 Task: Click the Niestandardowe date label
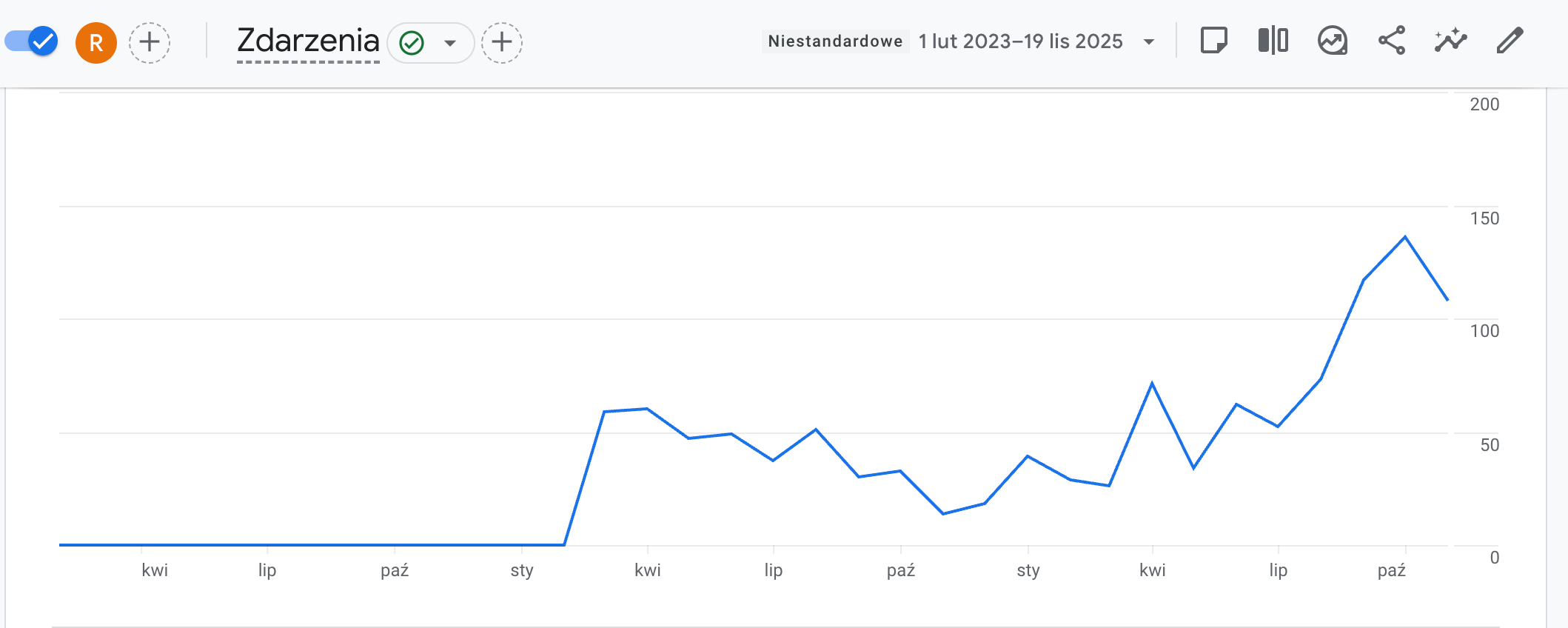(x=835, y=41)
